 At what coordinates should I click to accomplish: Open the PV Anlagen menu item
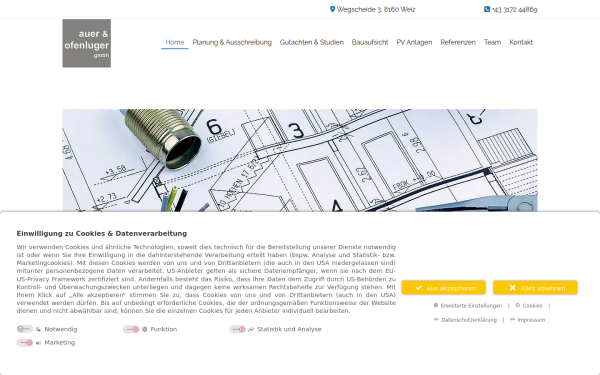click(414, 42)
